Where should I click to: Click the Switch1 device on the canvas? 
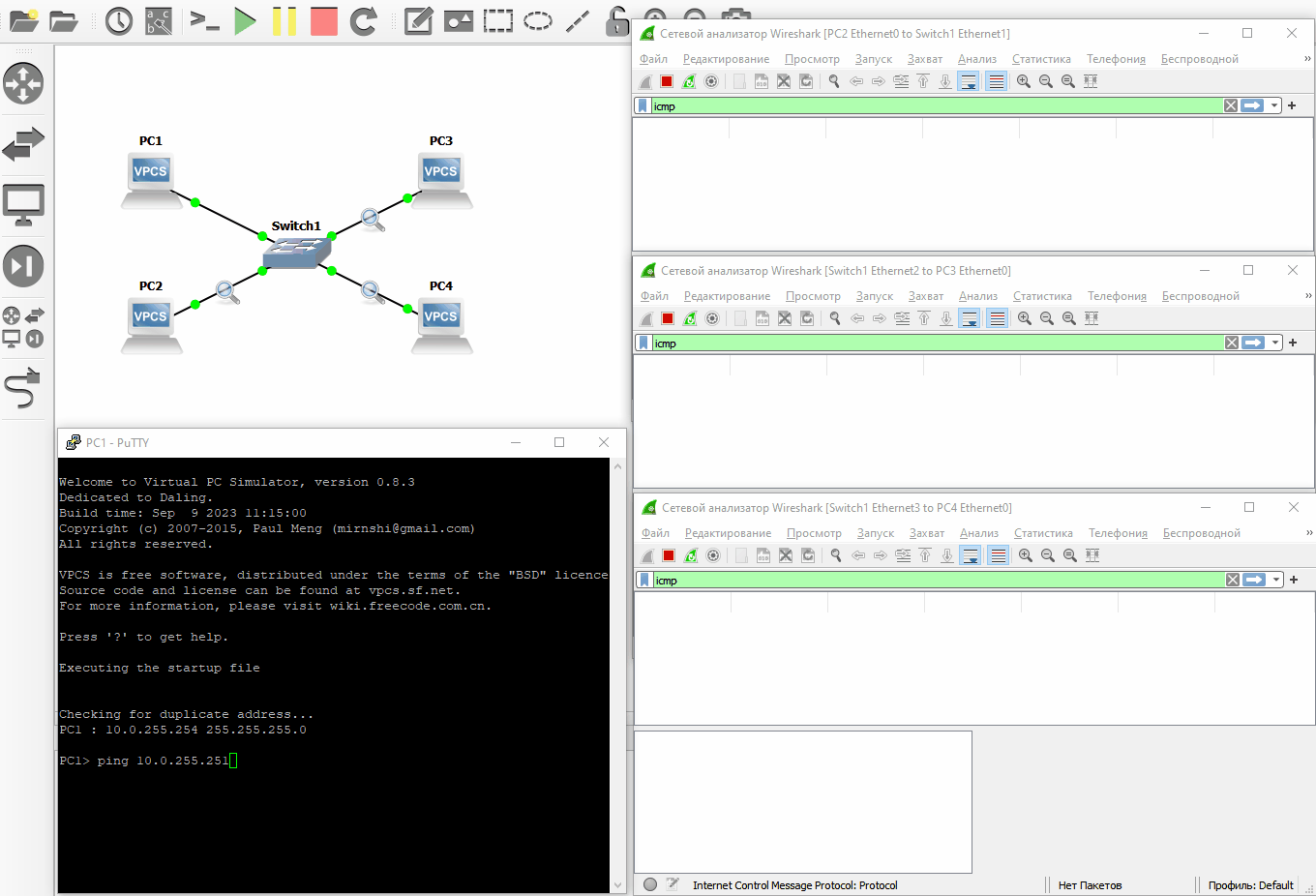point(296,253)
